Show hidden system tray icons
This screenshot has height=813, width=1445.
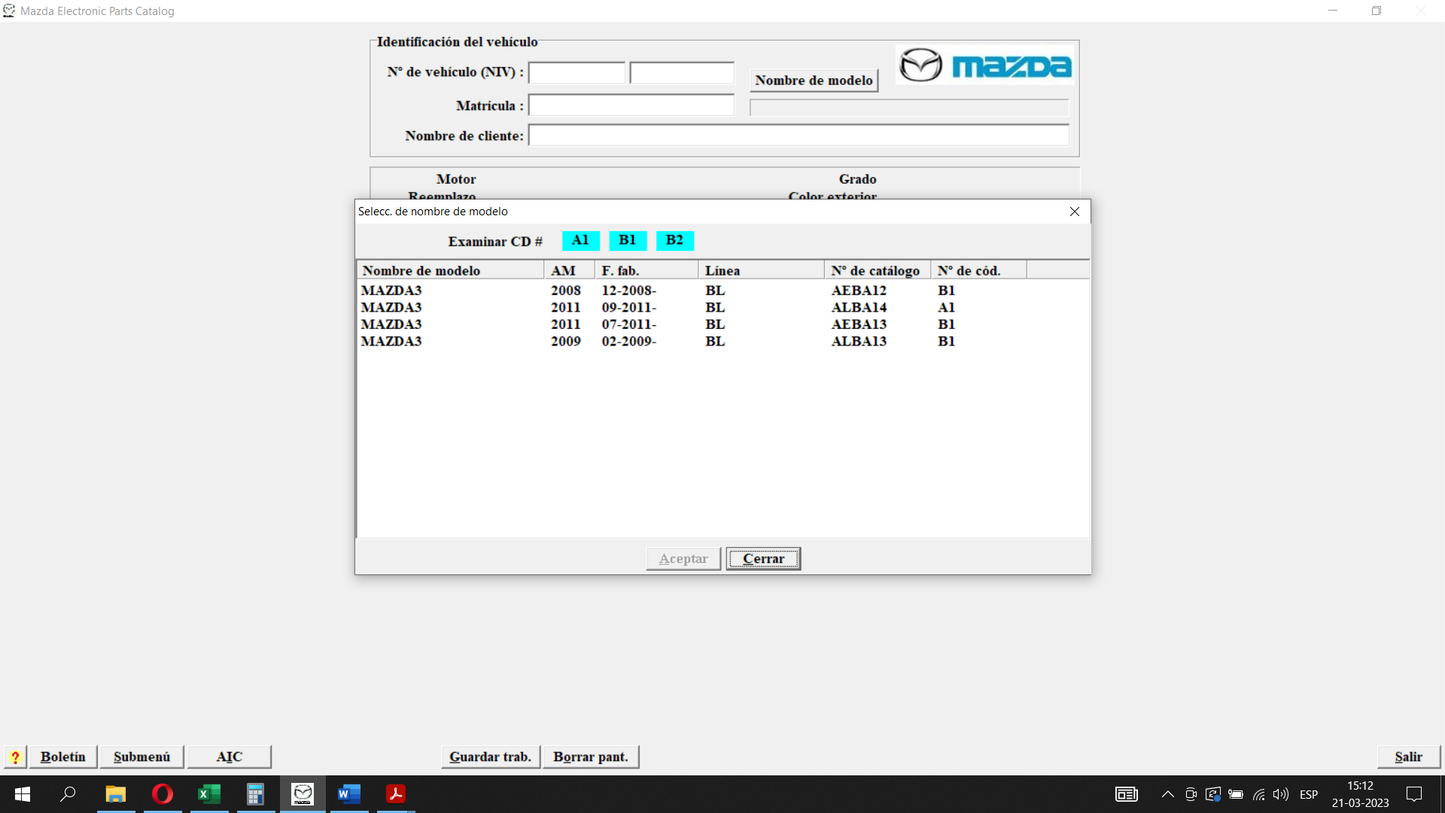click(1167, 794)
